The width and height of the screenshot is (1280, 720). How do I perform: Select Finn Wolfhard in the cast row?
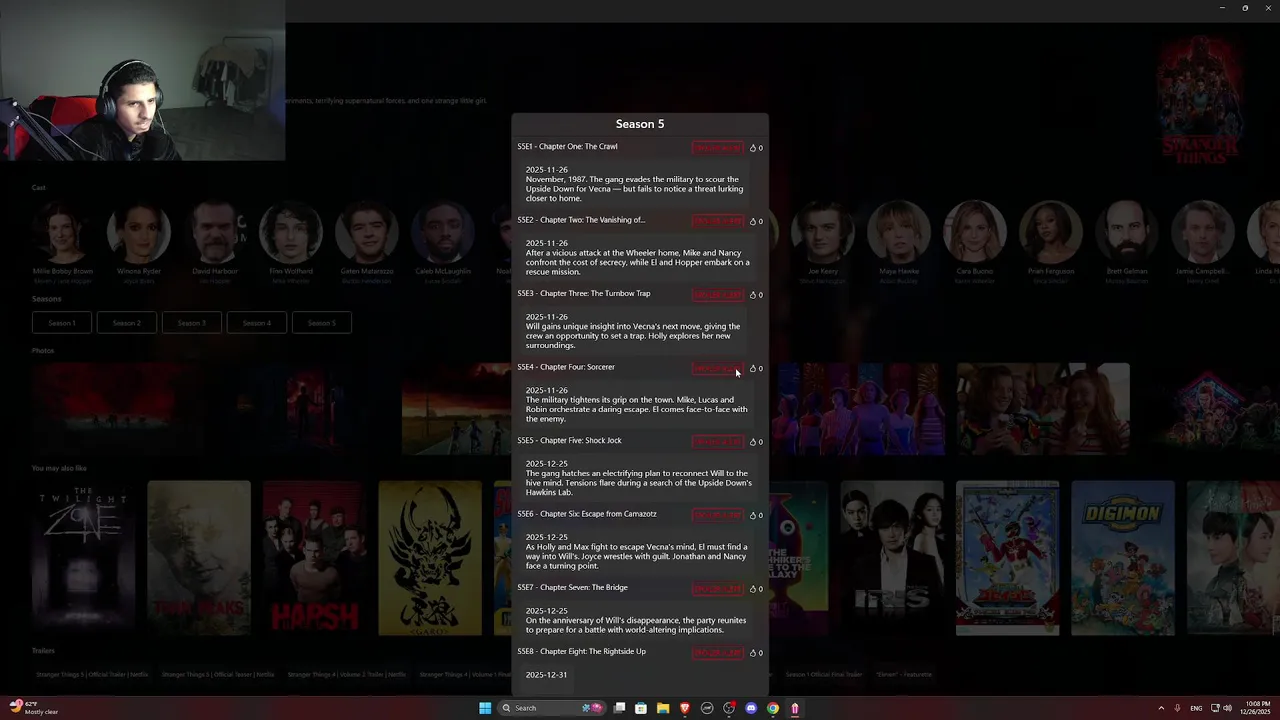coord(291,233)
